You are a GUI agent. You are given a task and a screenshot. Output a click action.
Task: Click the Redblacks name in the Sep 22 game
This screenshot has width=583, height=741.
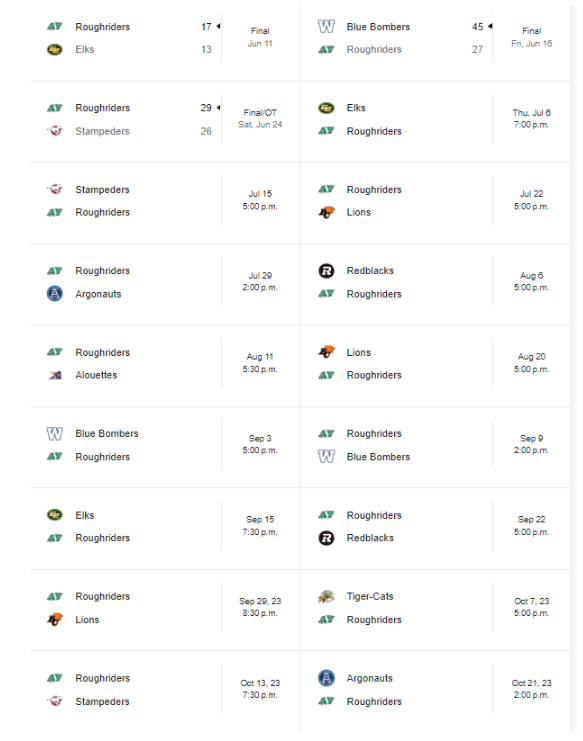[x=370, y=538]
